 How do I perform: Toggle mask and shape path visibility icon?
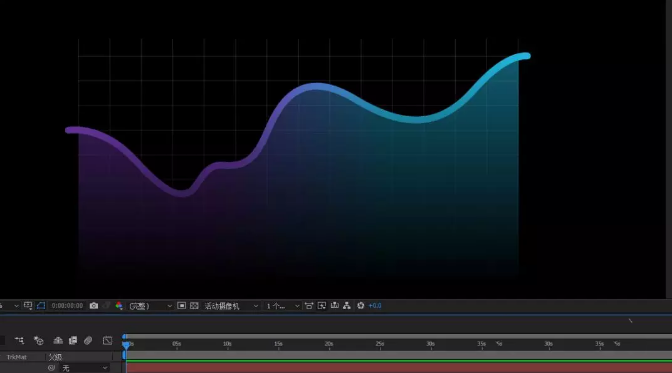point(41,306)
